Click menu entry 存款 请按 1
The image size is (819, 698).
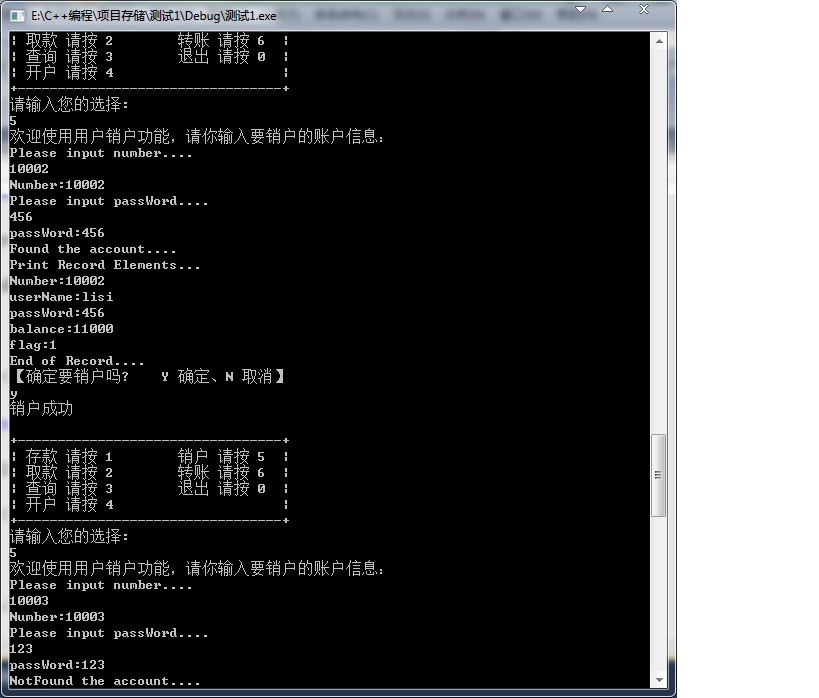coord(69,456)
